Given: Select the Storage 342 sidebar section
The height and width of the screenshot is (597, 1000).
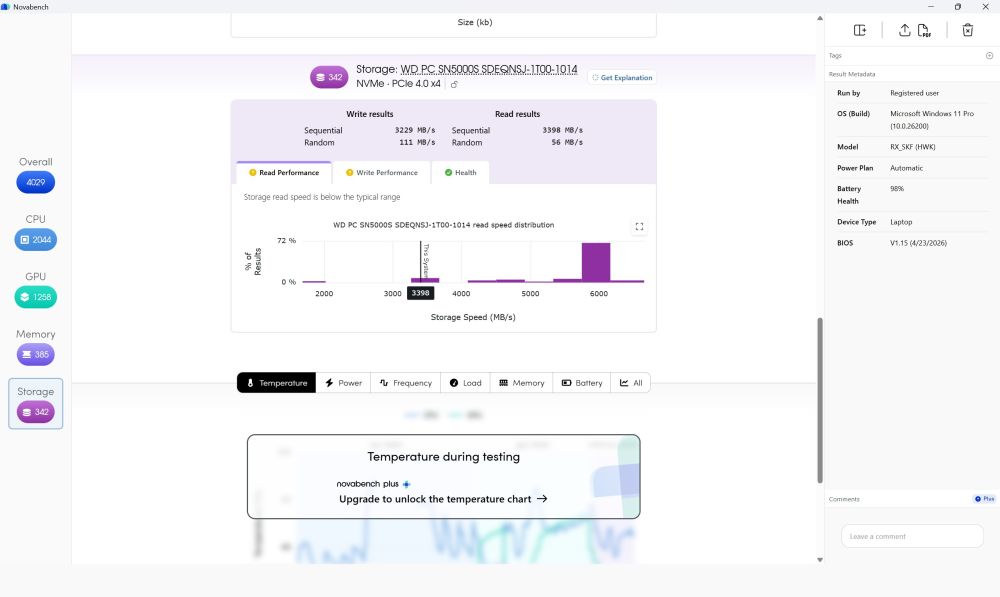Looking at the screenshot, I should [36, 404].
